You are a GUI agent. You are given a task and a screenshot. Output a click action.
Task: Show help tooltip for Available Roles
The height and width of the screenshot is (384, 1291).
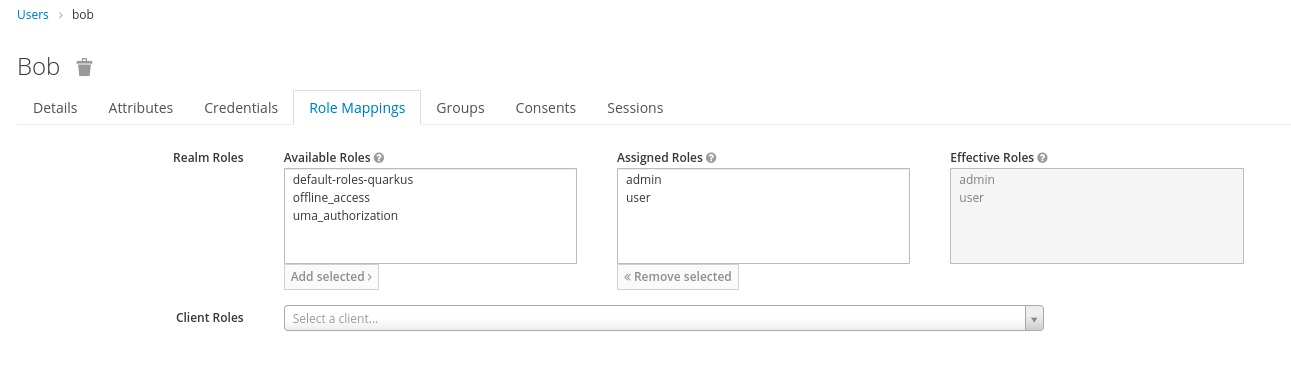point(379,158)
